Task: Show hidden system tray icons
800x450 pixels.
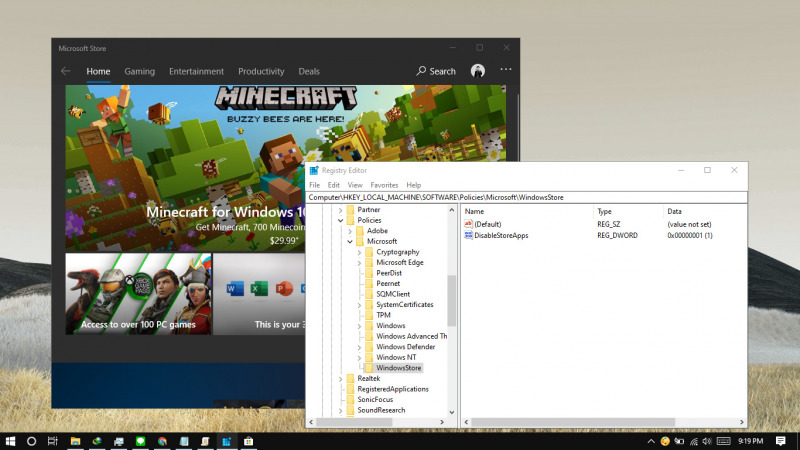Action: point(651,441)
